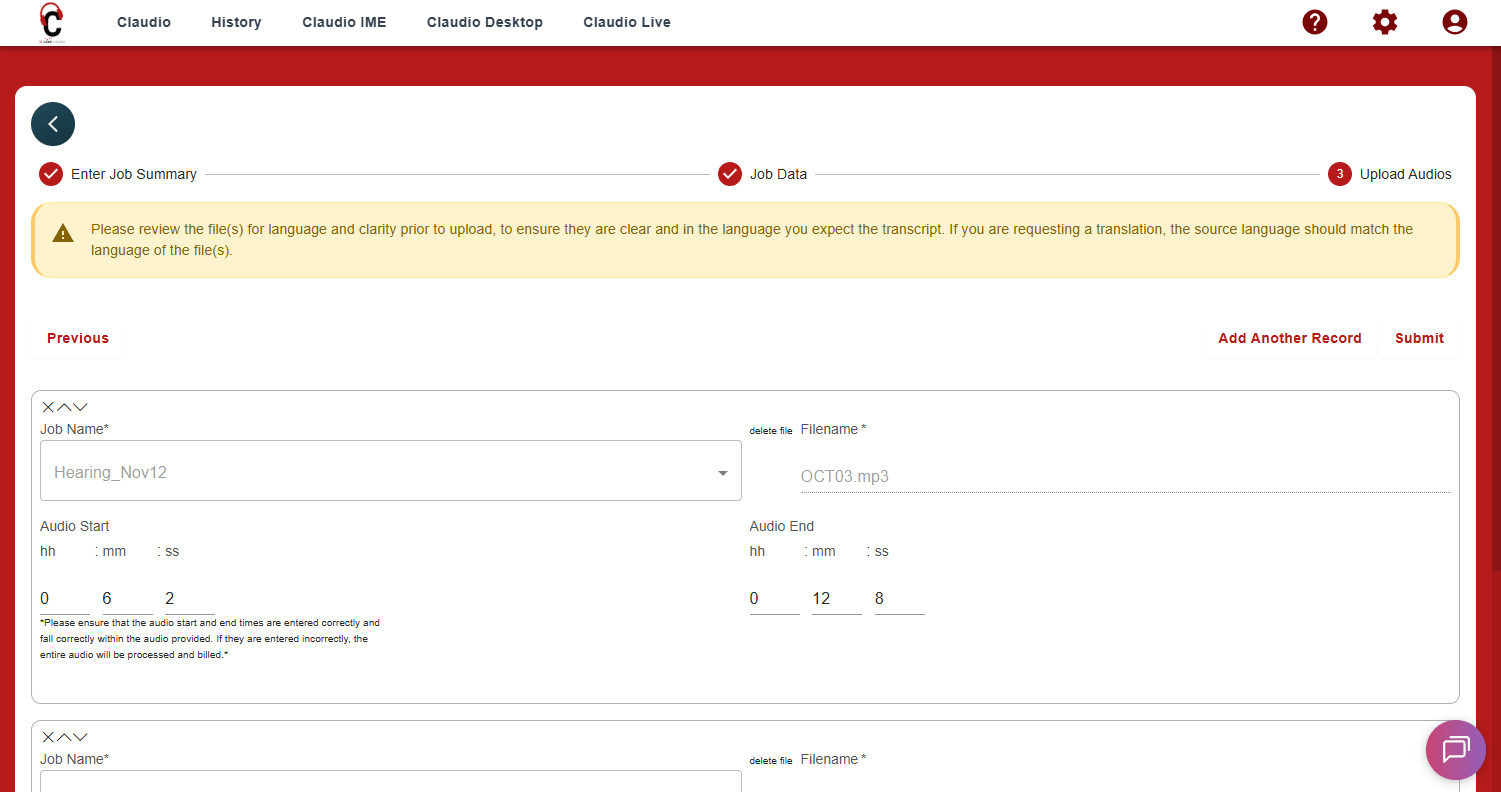
Task: Click the Add Another Record button
Action: pyautogui.click(x=1289, y=338)
